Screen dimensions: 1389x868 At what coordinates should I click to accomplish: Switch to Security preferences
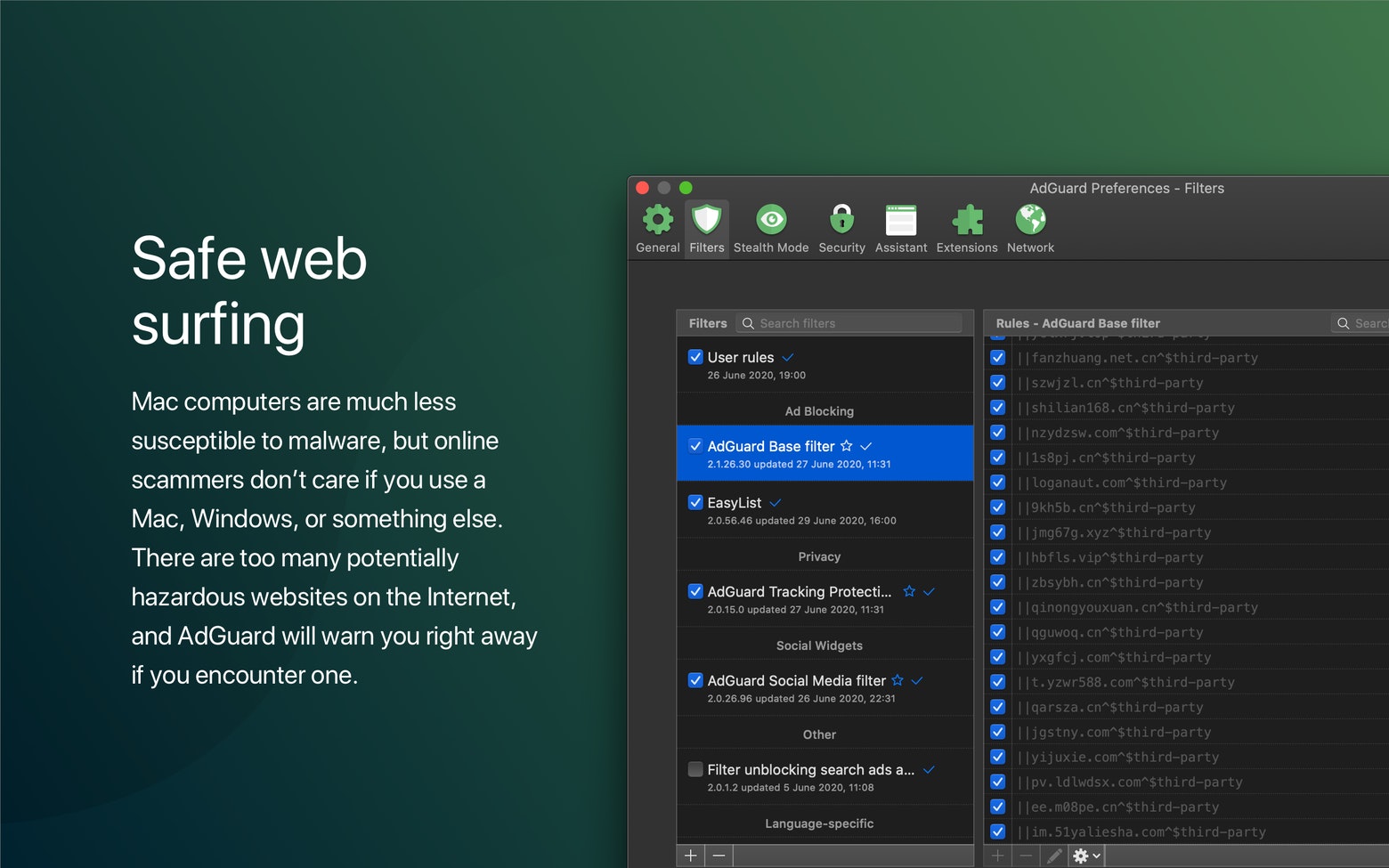point(841,229)
